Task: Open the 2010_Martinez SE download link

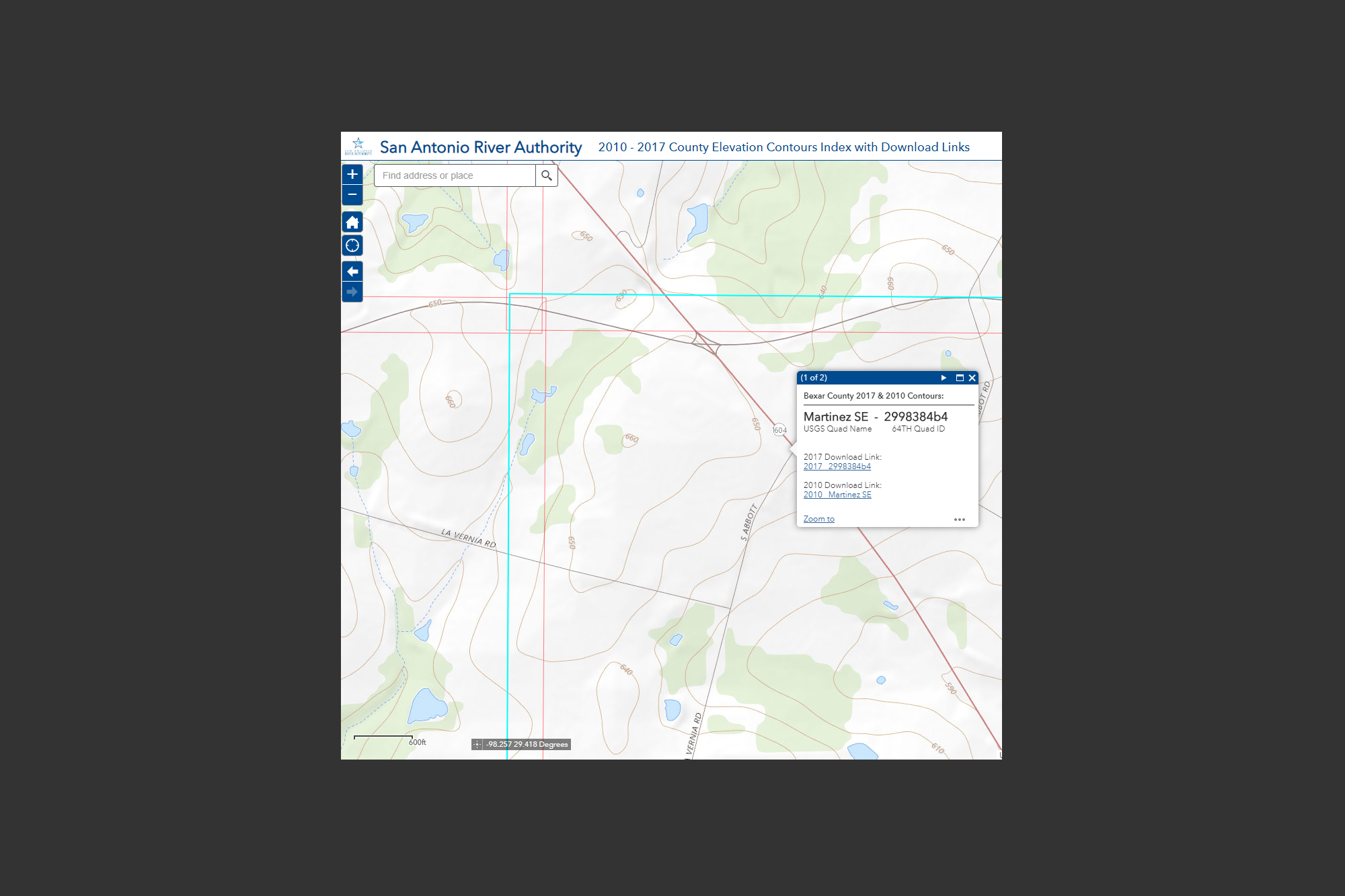Action: pyautogui.click(x=837, y=495)
